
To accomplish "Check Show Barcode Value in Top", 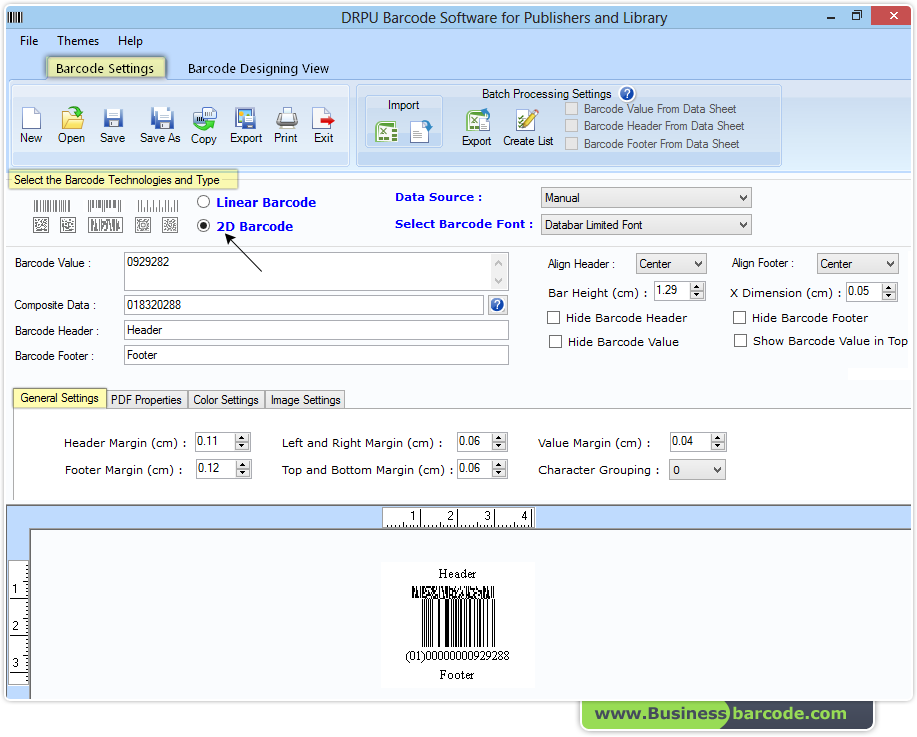I will [x=740, y=340].
